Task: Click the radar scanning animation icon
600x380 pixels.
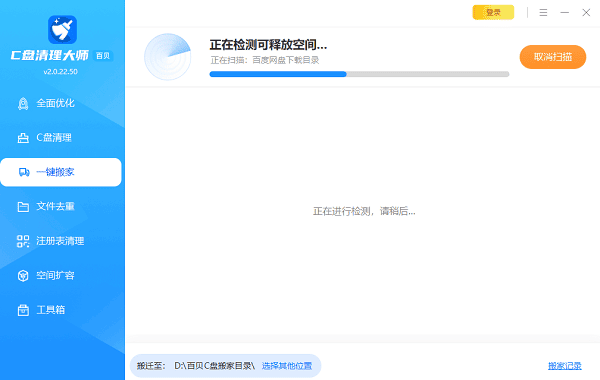Action: [x=168, y=57]
